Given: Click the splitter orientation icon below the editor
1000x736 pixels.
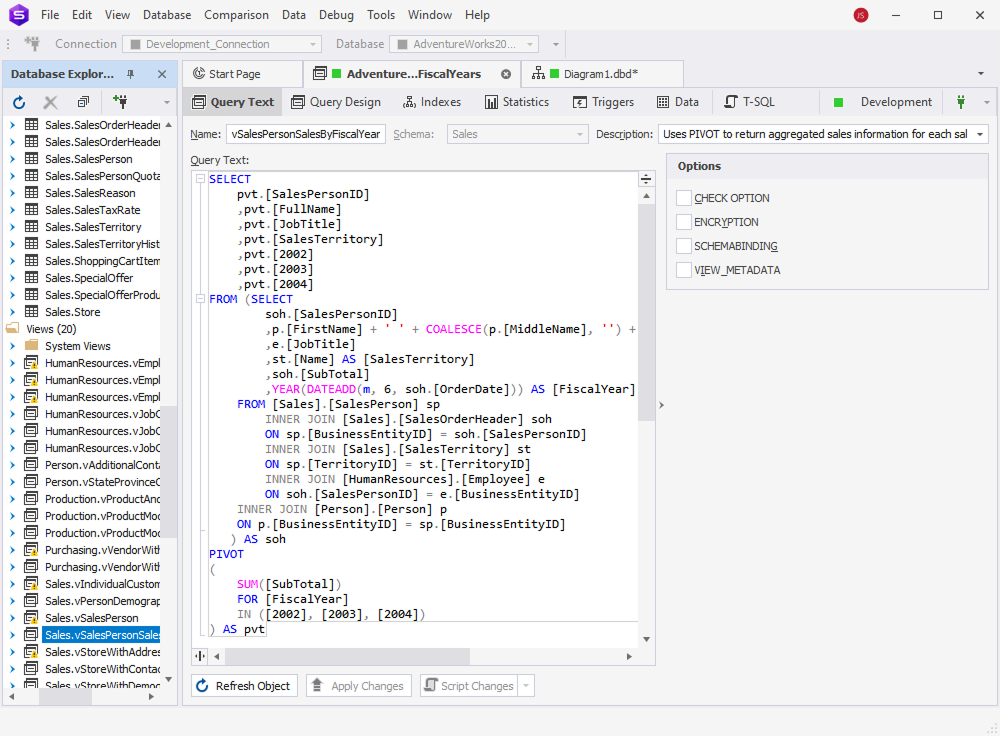Looking at the screenshot, I should tap(199, 656).
